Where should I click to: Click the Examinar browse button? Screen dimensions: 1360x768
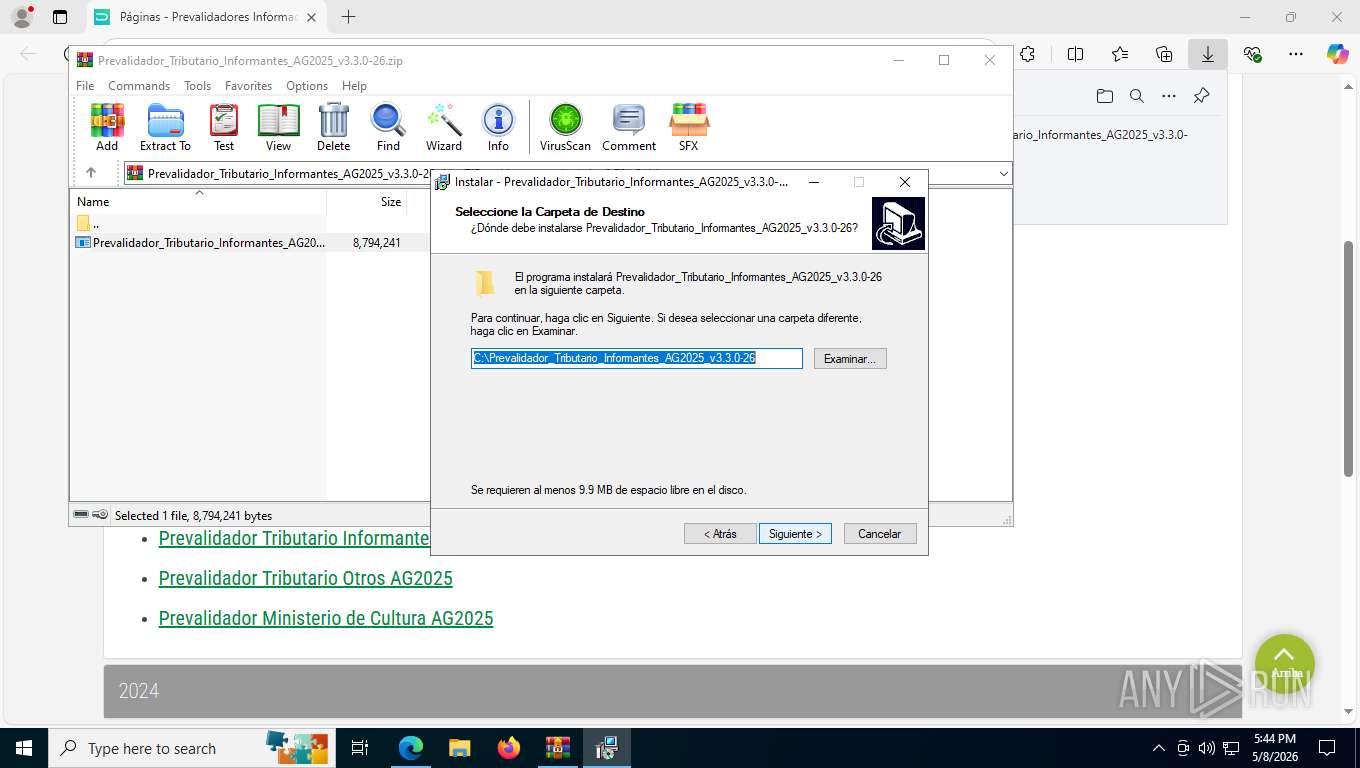[850, 358]
